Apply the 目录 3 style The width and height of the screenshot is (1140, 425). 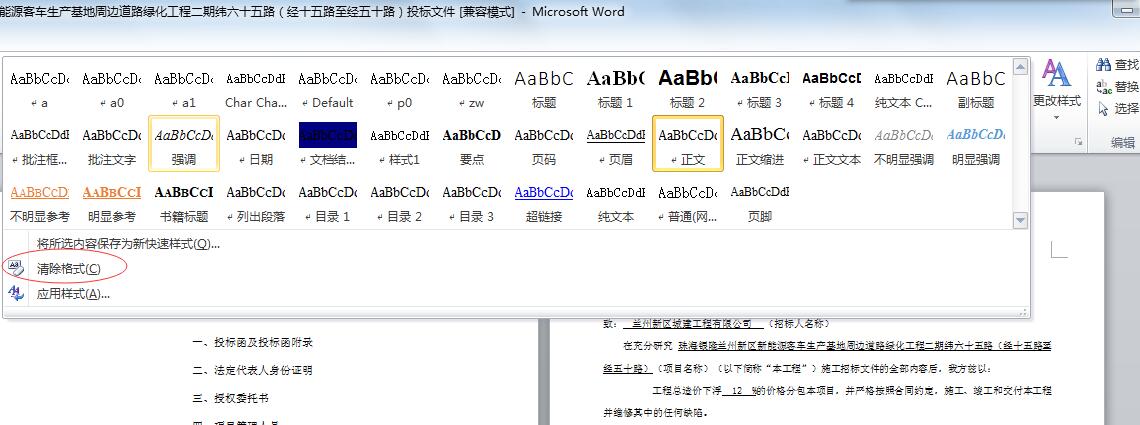tap(472, 201)
